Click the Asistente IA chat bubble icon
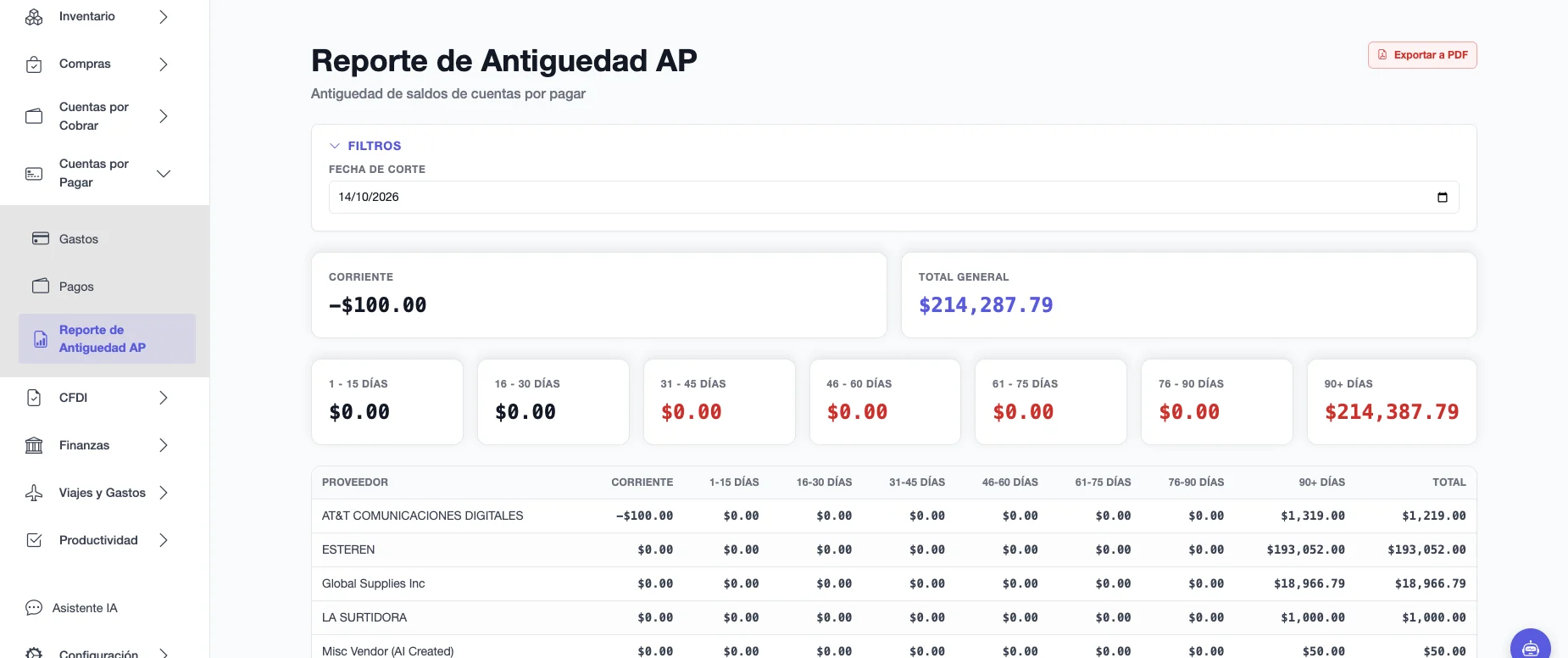 pyautogui.click(x=34, y=608)
